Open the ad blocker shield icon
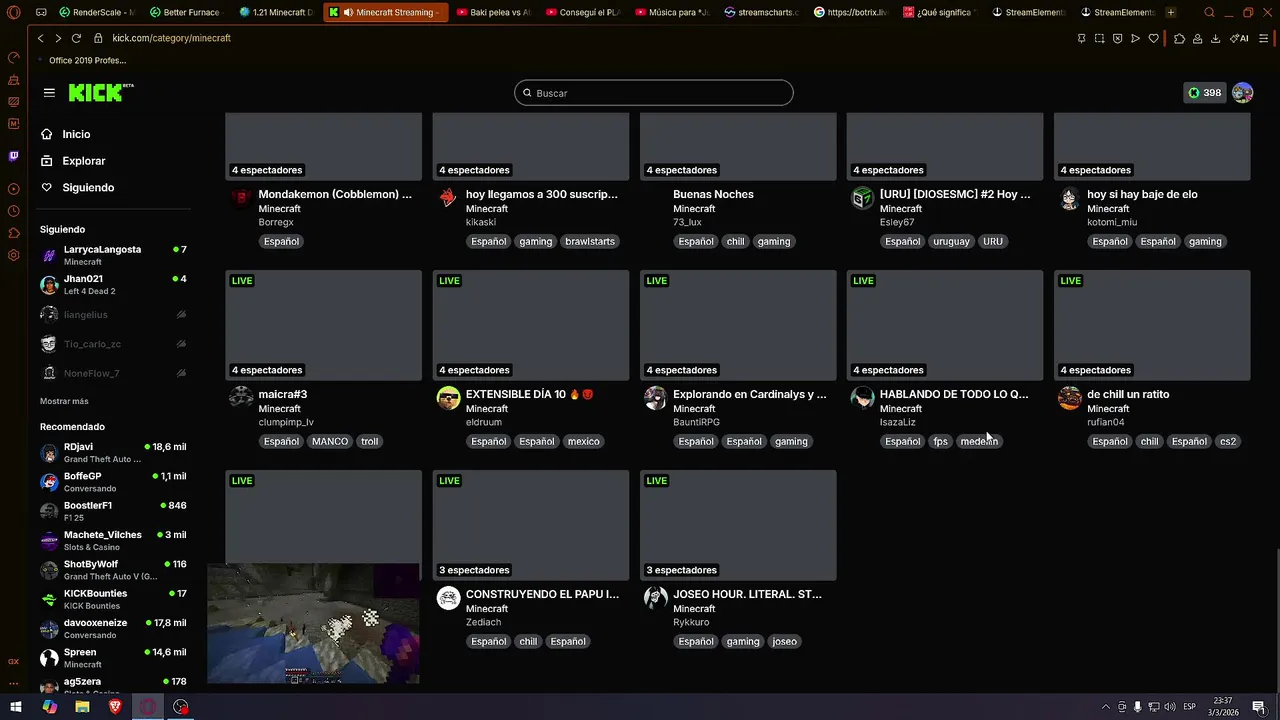1280x720 pixels. [x=1117, y=38]
